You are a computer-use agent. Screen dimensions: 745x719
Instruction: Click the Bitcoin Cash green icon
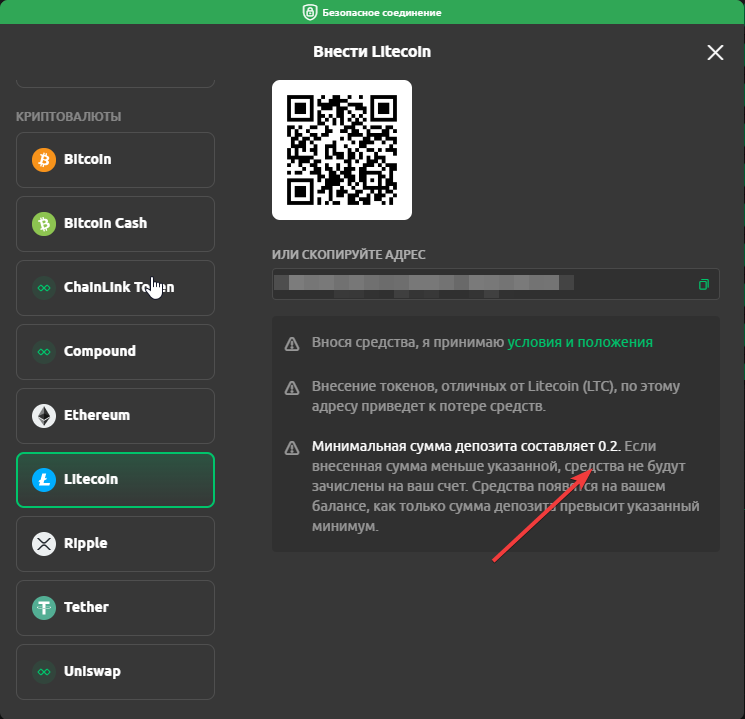[44, 224]
